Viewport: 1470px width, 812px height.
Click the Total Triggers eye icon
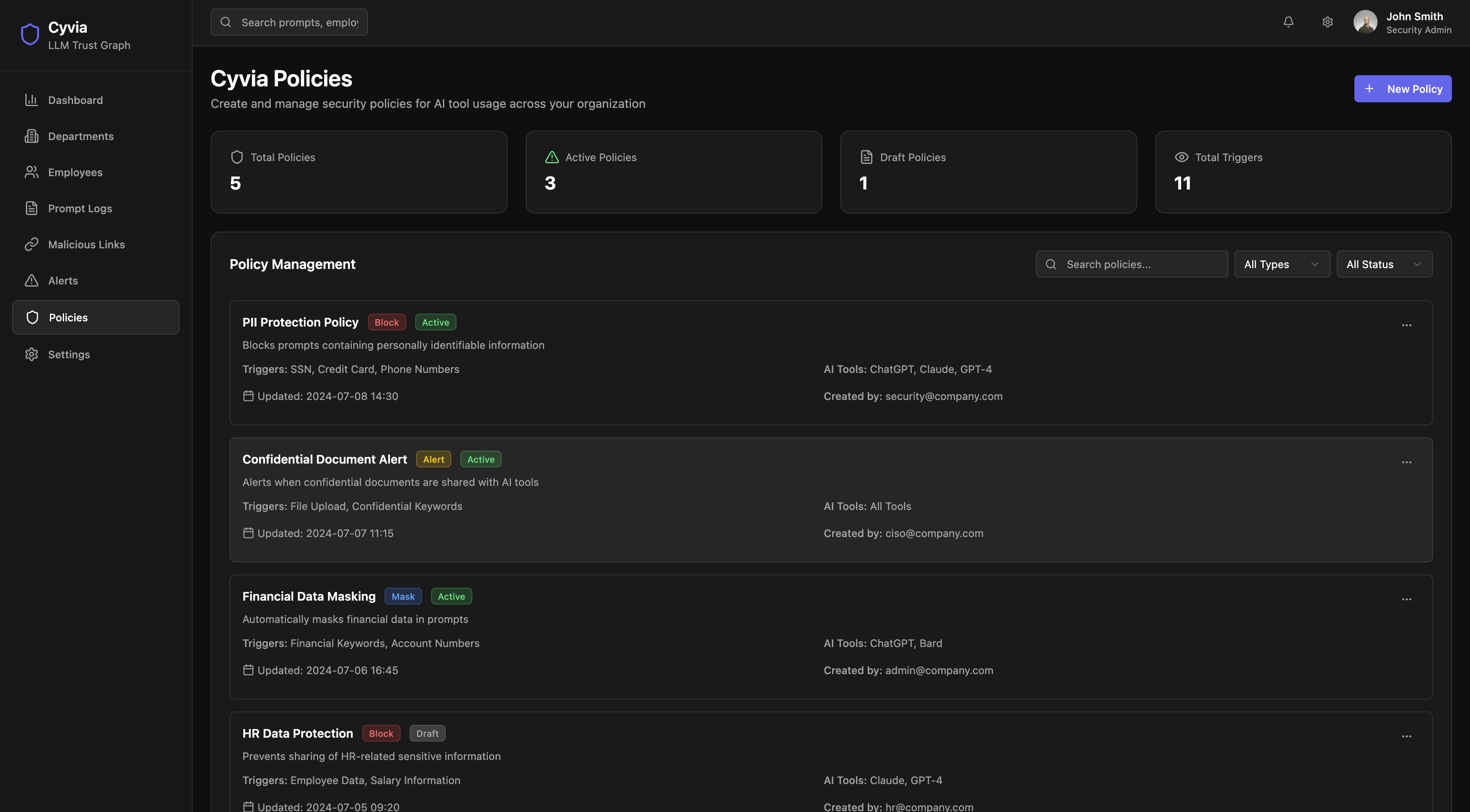(1181, 157)
